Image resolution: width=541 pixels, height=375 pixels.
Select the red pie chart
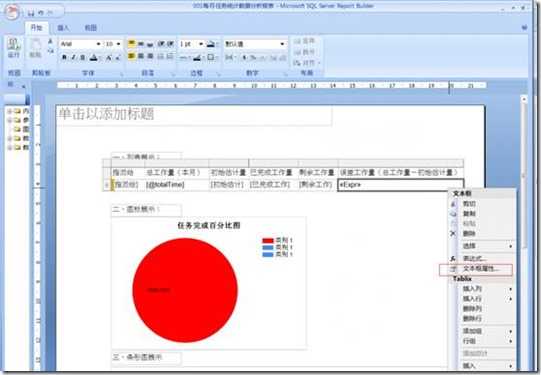click(x=185, y=290)
